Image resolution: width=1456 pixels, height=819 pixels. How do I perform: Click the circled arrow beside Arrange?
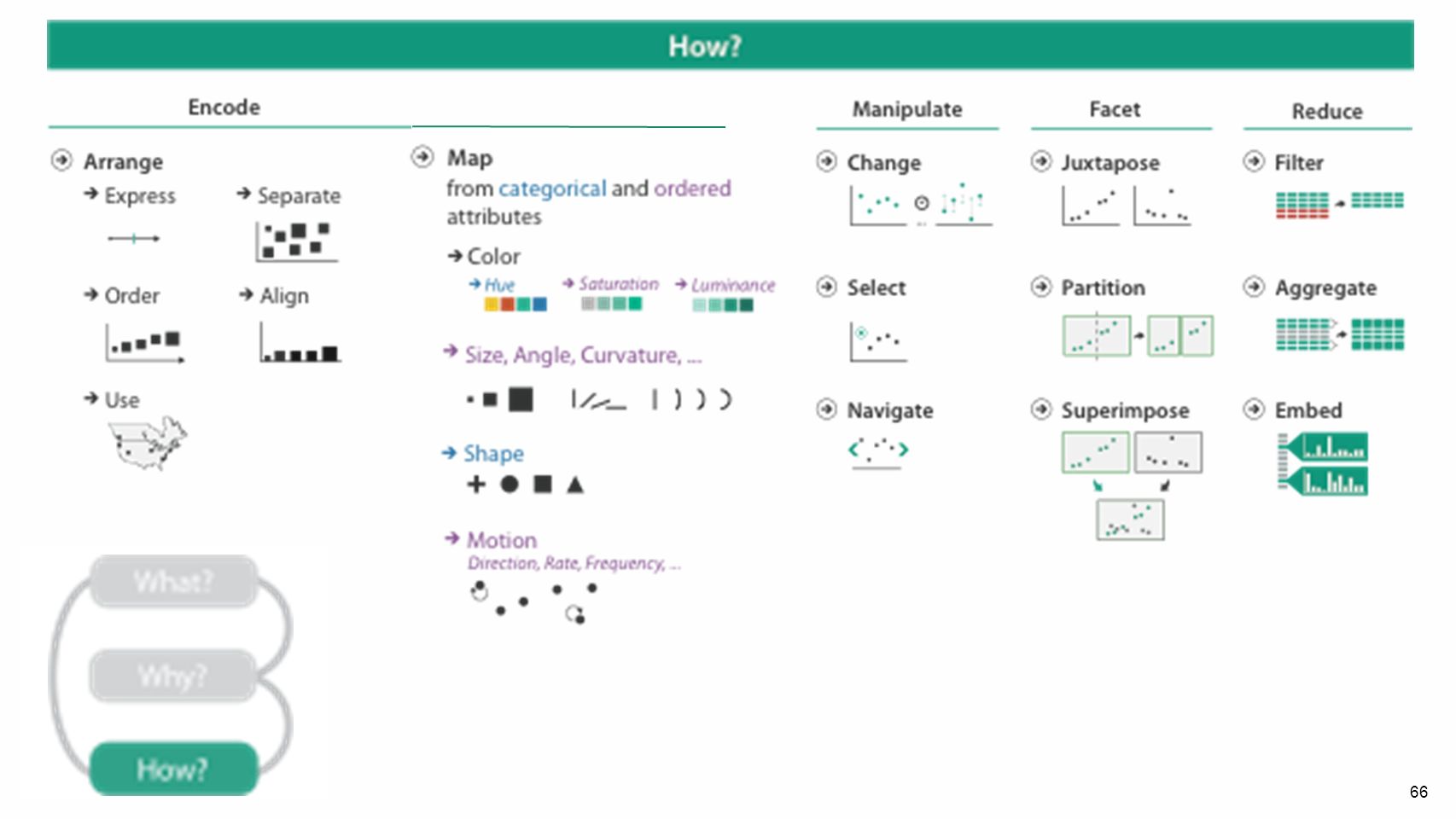61,160
